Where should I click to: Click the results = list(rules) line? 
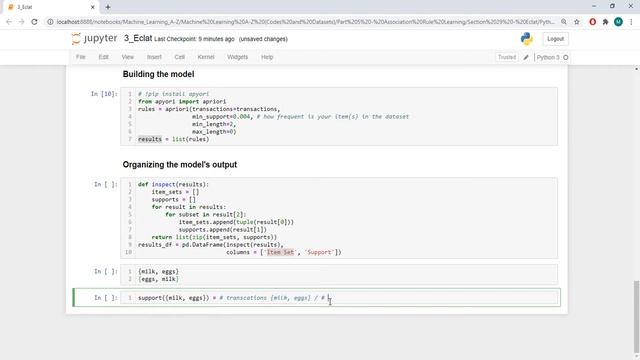coord(173,139)
